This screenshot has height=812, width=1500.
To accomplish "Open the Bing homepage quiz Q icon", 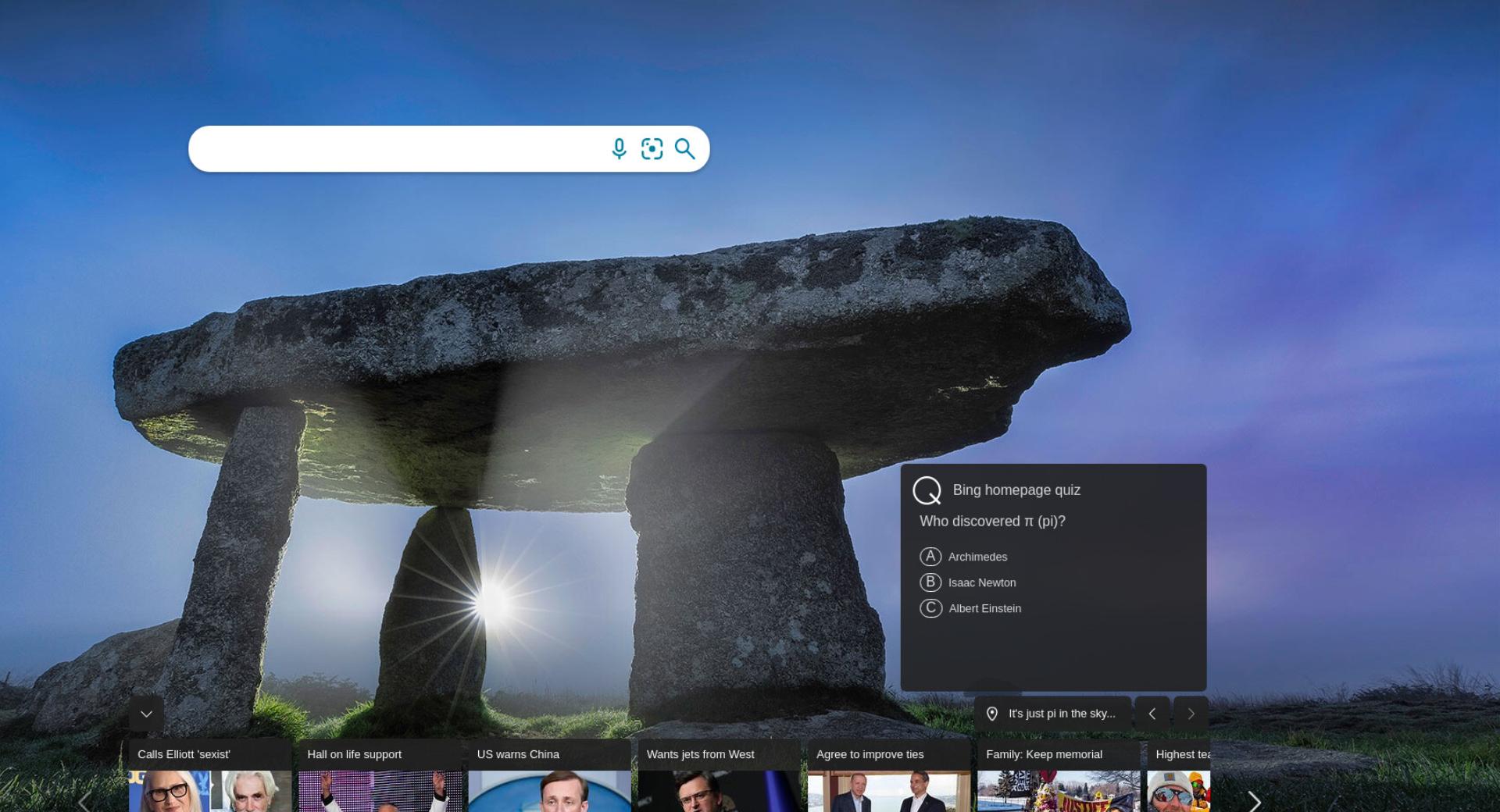I will [927, 490].
